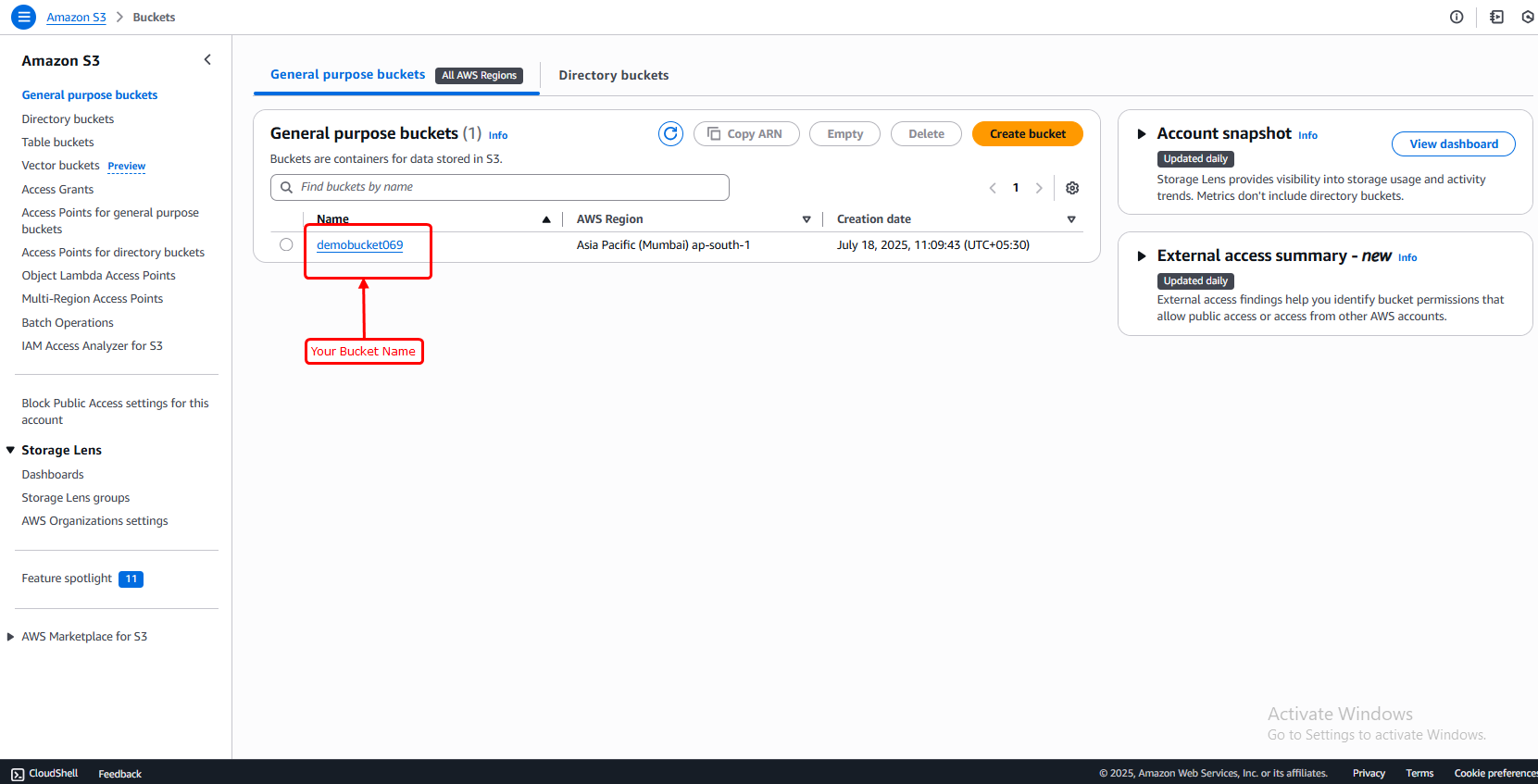Image resolution: width=1538 pixels, height=784 pixels.
Task: Open the info panel icon in header
Action: click(1457, 17)
